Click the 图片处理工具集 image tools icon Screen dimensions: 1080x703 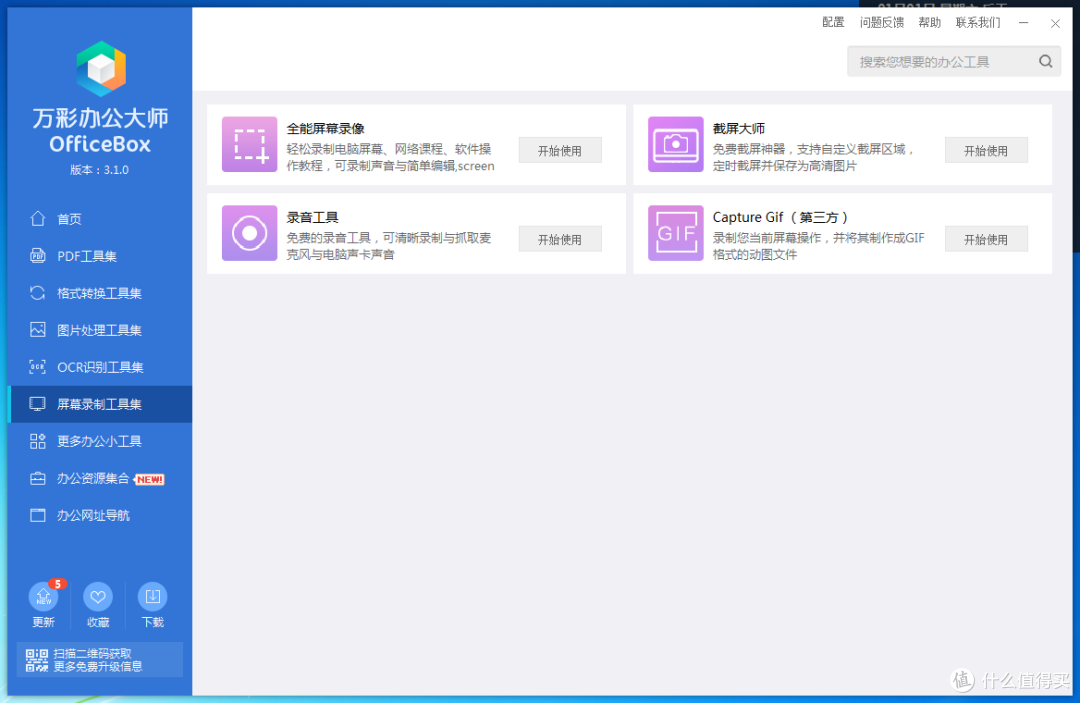(36, 330)
